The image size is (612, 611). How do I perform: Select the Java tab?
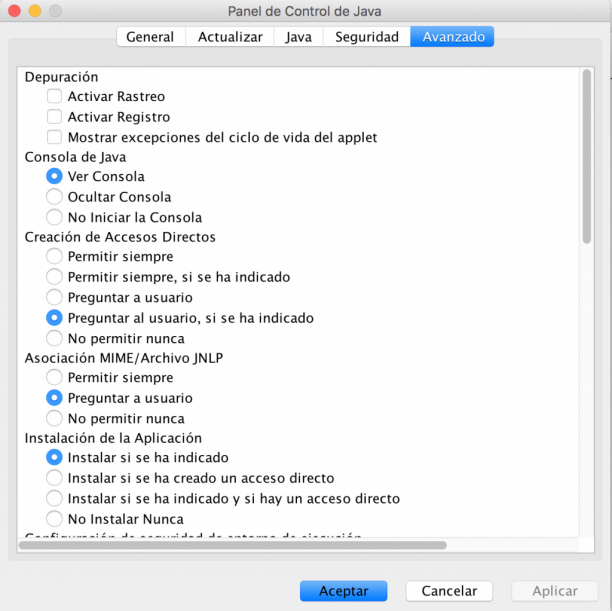[x=299, y=37]
